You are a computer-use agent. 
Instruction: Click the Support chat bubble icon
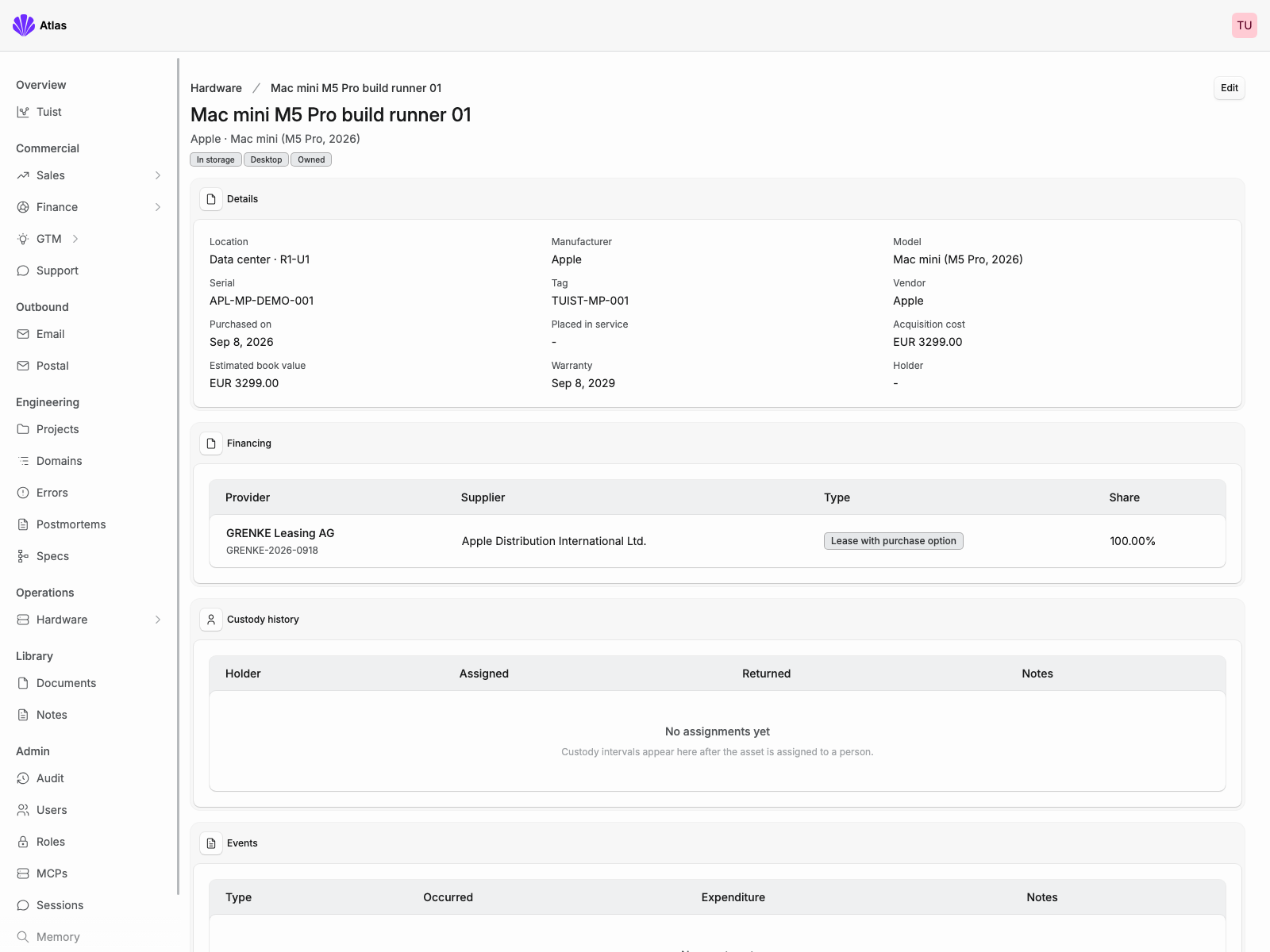tap(23, 271)
